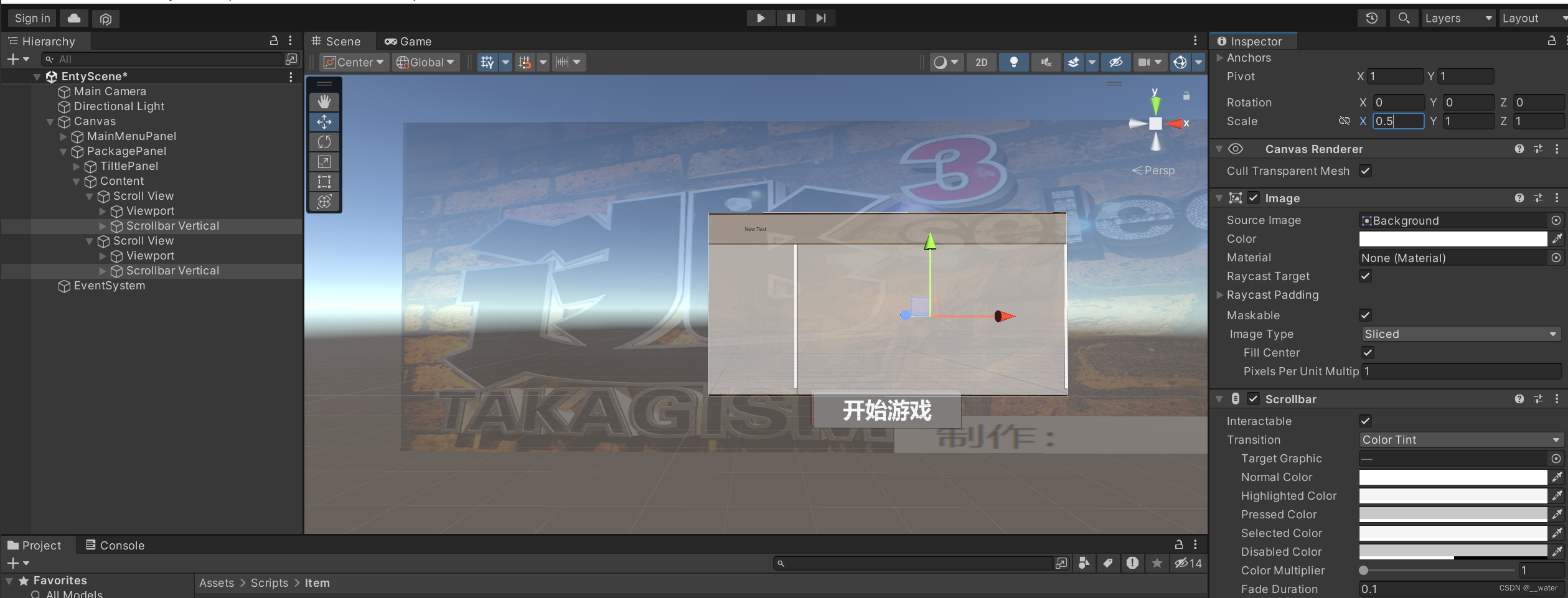Click the Scale constrain proportions link icon

click(1345, 121)
